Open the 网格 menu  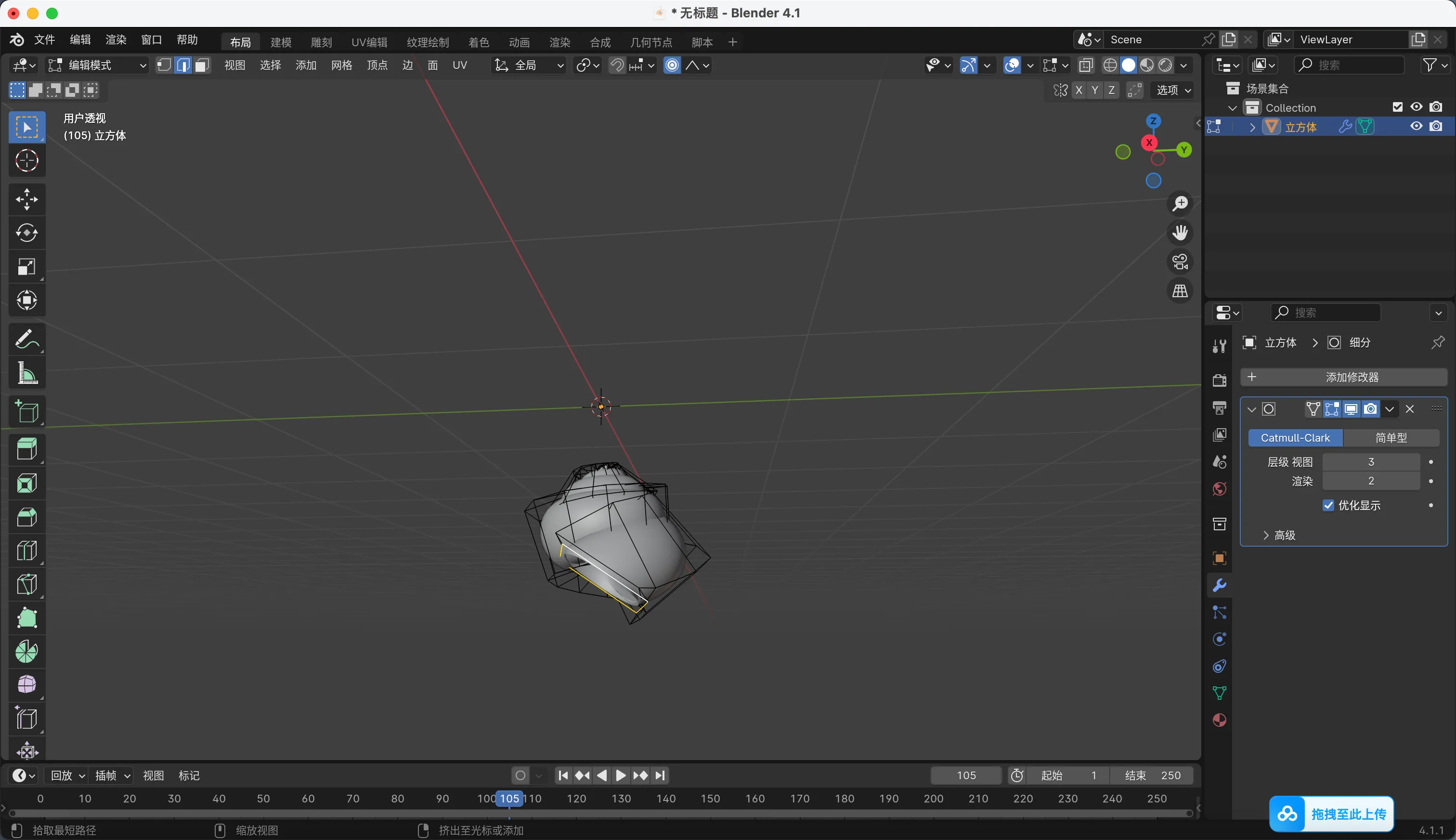341,65
